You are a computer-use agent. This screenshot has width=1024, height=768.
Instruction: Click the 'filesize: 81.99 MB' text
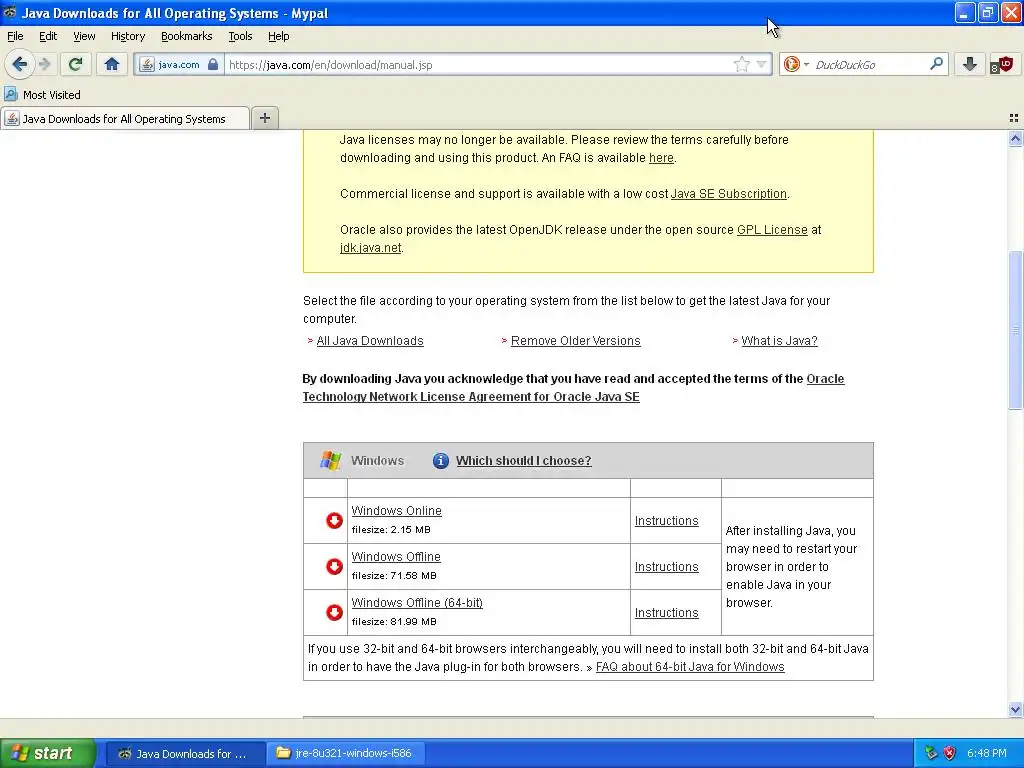pyautogui.click(x=394, y=622)
